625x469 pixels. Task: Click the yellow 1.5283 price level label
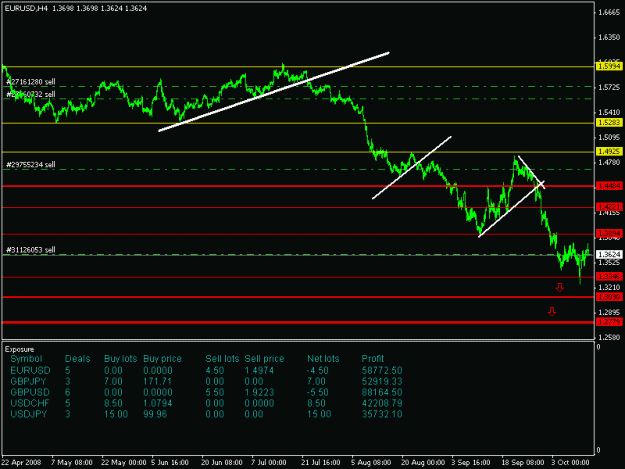pyautogui.click(x=609, y=122)
